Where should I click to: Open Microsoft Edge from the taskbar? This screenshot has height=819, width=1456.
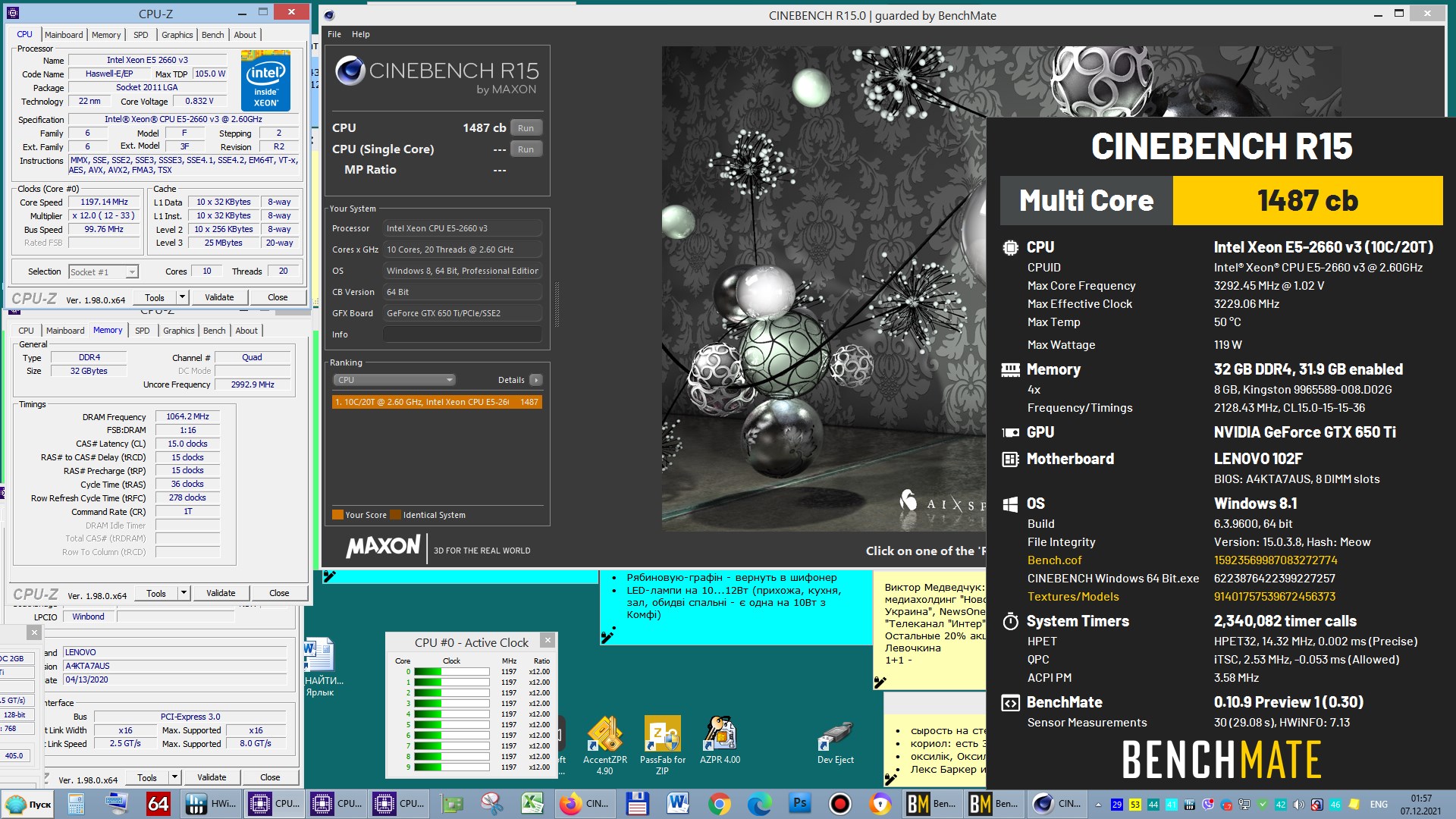[759, 804]
